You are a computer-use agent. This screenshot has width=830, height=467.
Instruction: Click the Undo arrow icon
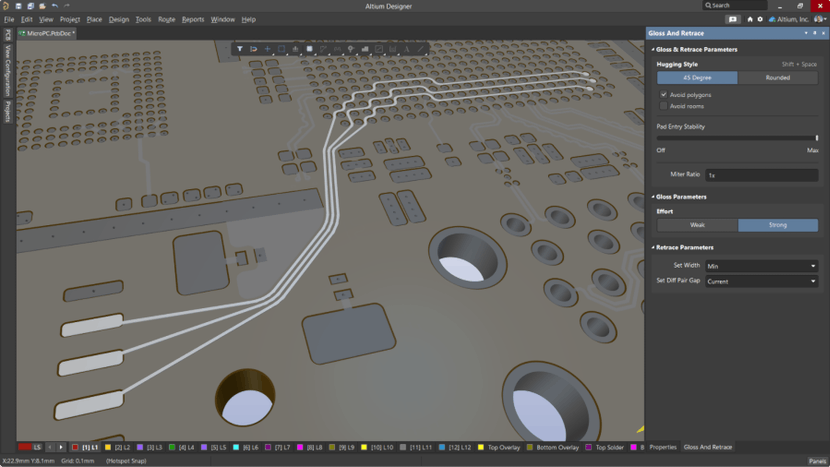[x=55, y=6]
